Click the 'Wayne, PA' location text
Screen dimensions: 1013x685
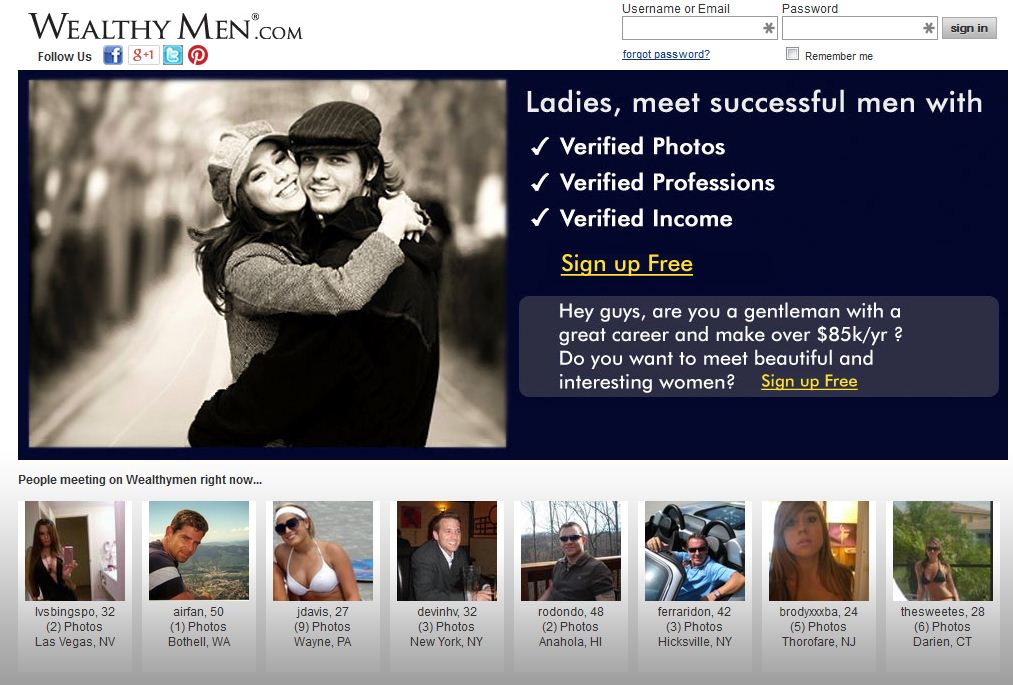click(322, 642)
